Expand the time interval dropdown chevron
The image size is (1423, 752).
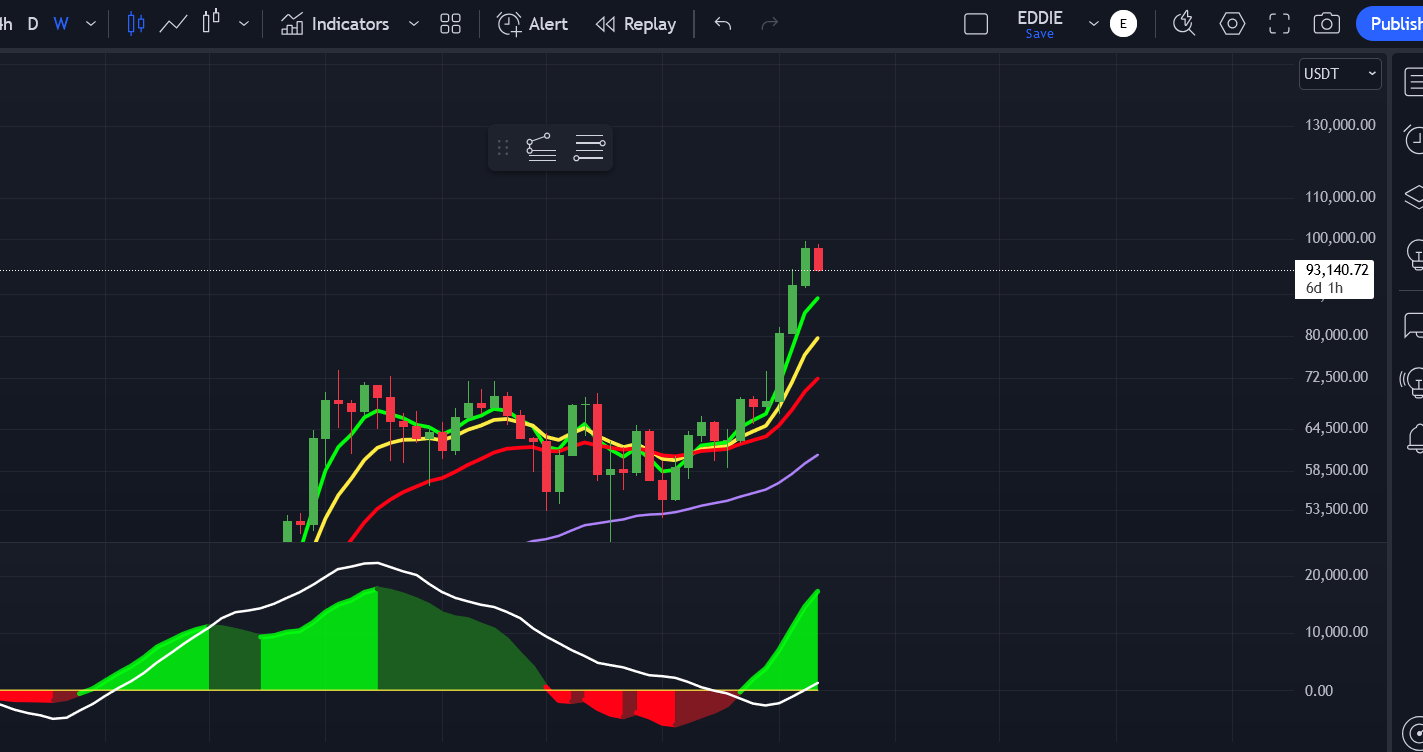pos(91,24)
